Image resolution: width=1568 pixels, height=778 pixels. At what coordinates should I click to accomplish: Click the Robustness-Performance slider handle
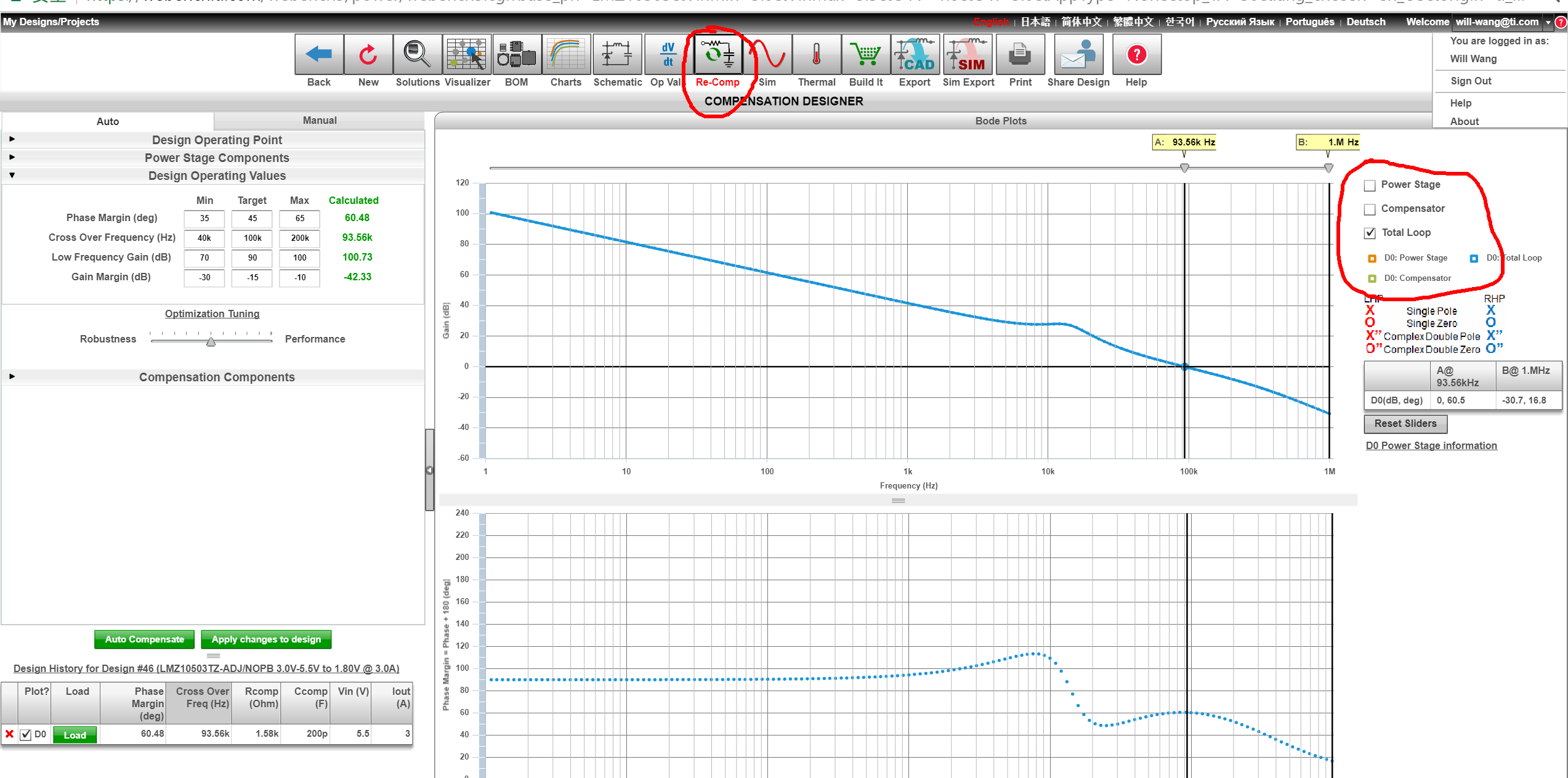coord(211,341)
